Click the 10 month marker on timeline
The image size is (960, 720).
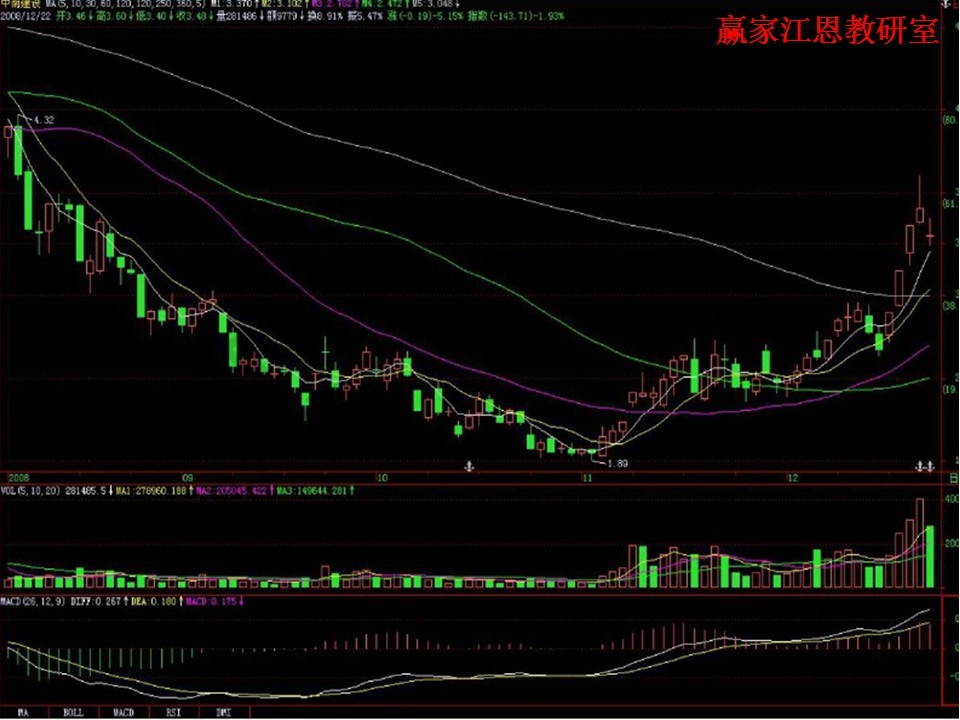[380, 478]
